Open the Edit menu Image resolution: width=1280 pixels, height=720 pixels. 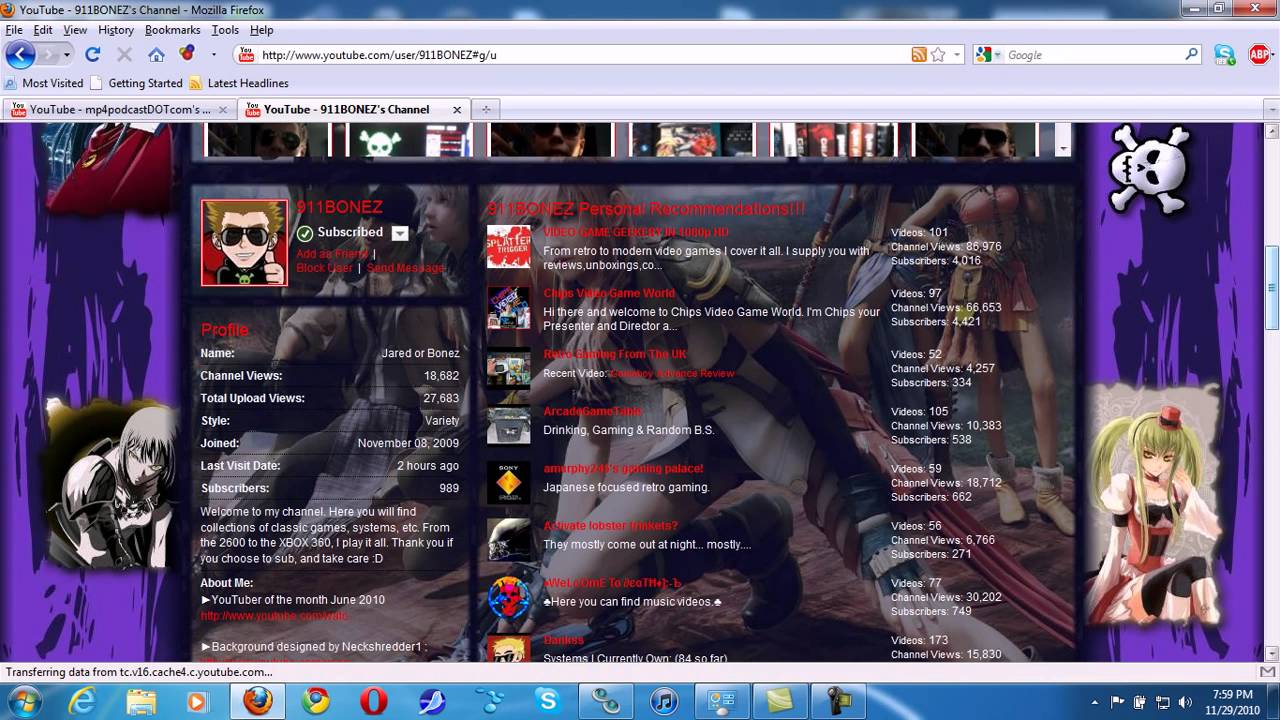[x=43, y=30]
